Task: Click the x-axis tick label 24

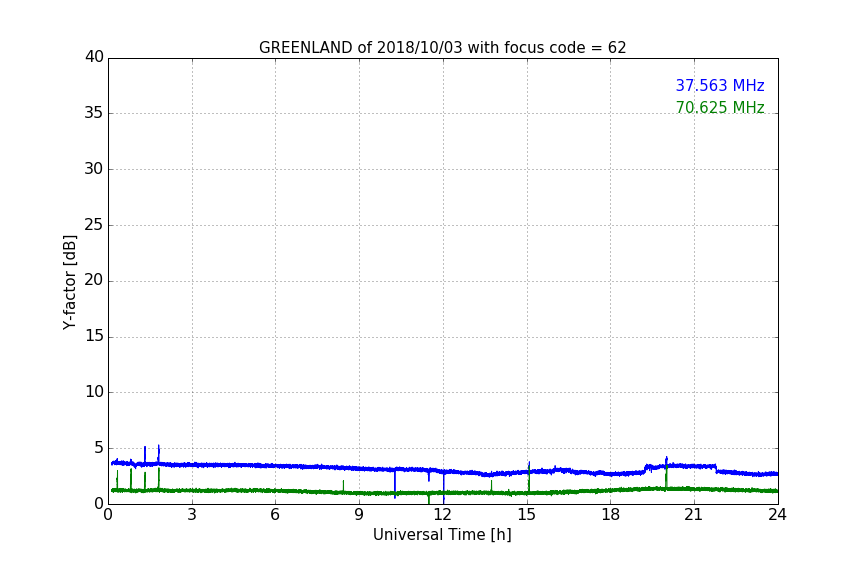Action: [x=777, y=515]
